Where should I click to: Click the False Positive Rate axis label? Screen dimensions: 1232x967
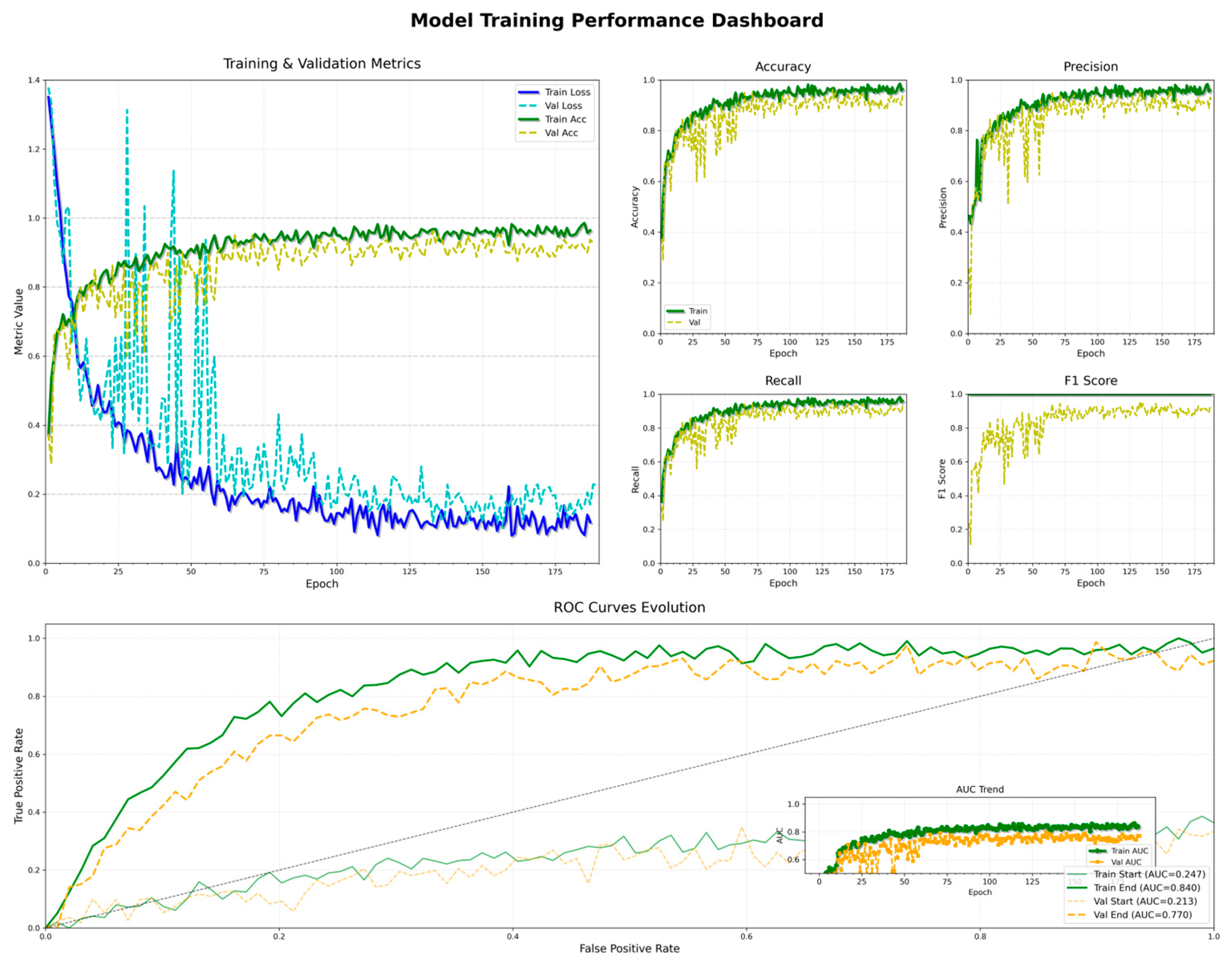(629, 949)
